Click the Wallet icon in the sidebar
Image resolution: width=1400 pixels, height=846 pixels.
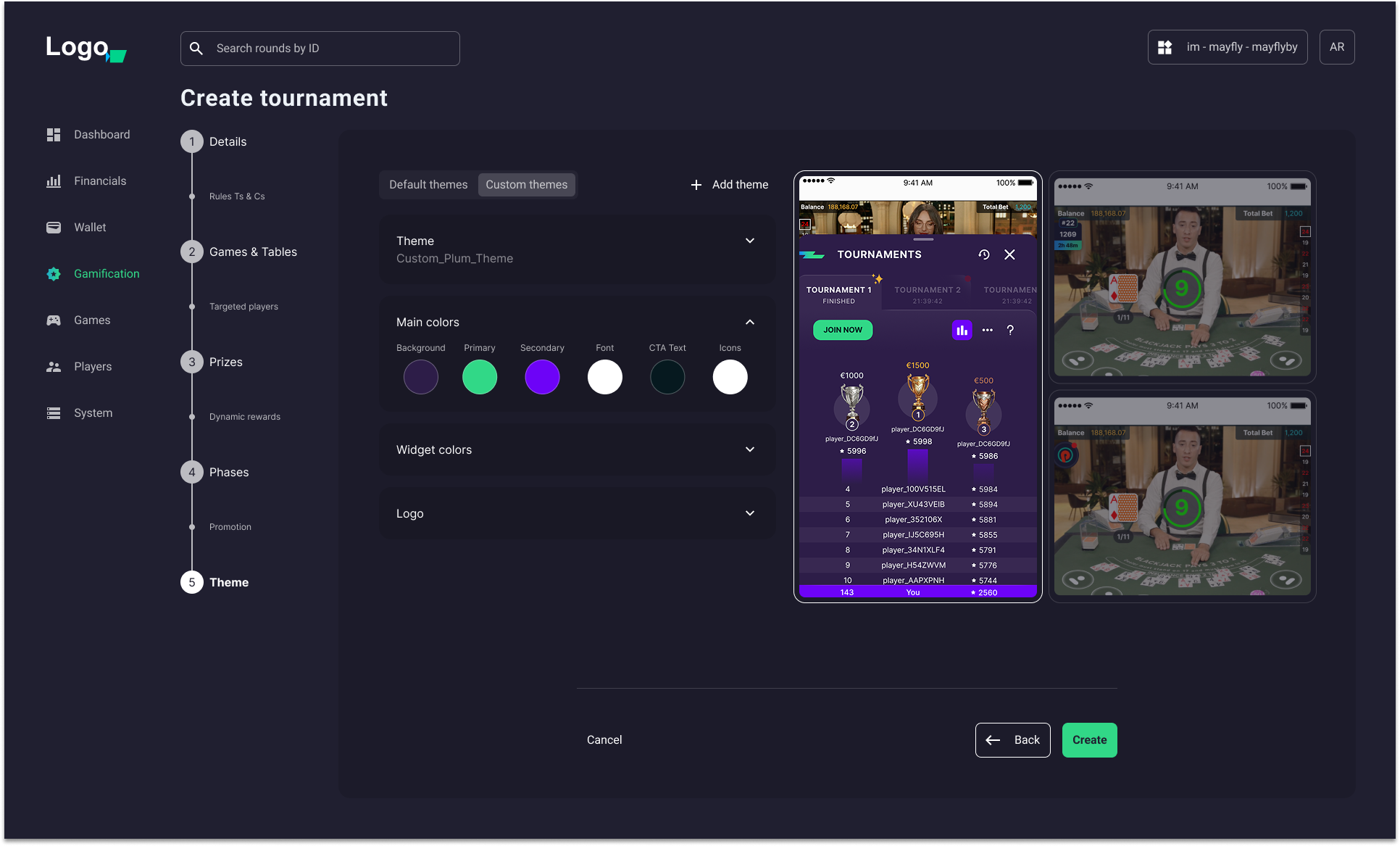coord(53,227)
